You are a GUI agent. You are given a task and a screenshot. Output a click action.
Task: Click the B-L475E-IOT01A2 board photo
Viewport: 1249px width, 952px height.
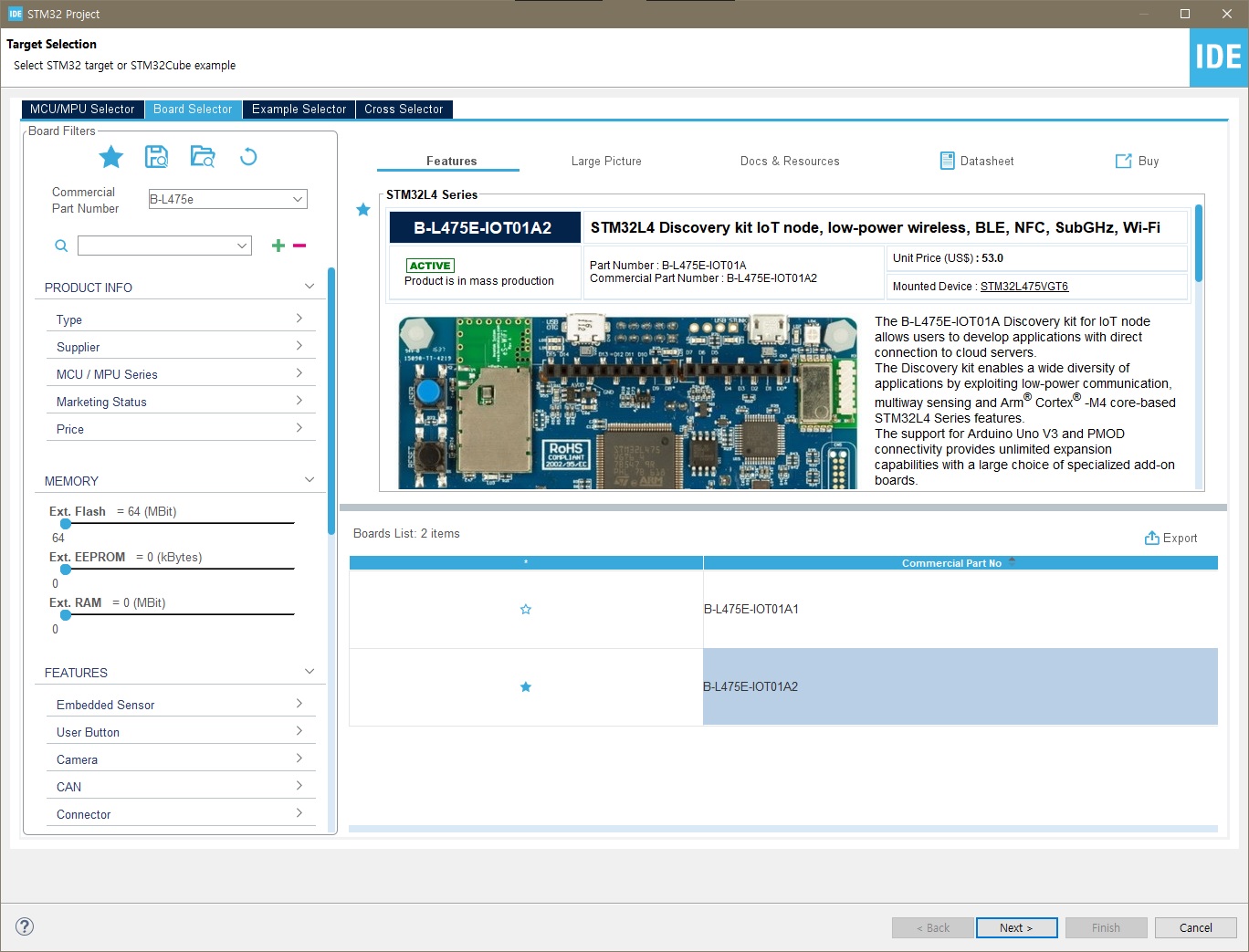(x=627, y=403)
